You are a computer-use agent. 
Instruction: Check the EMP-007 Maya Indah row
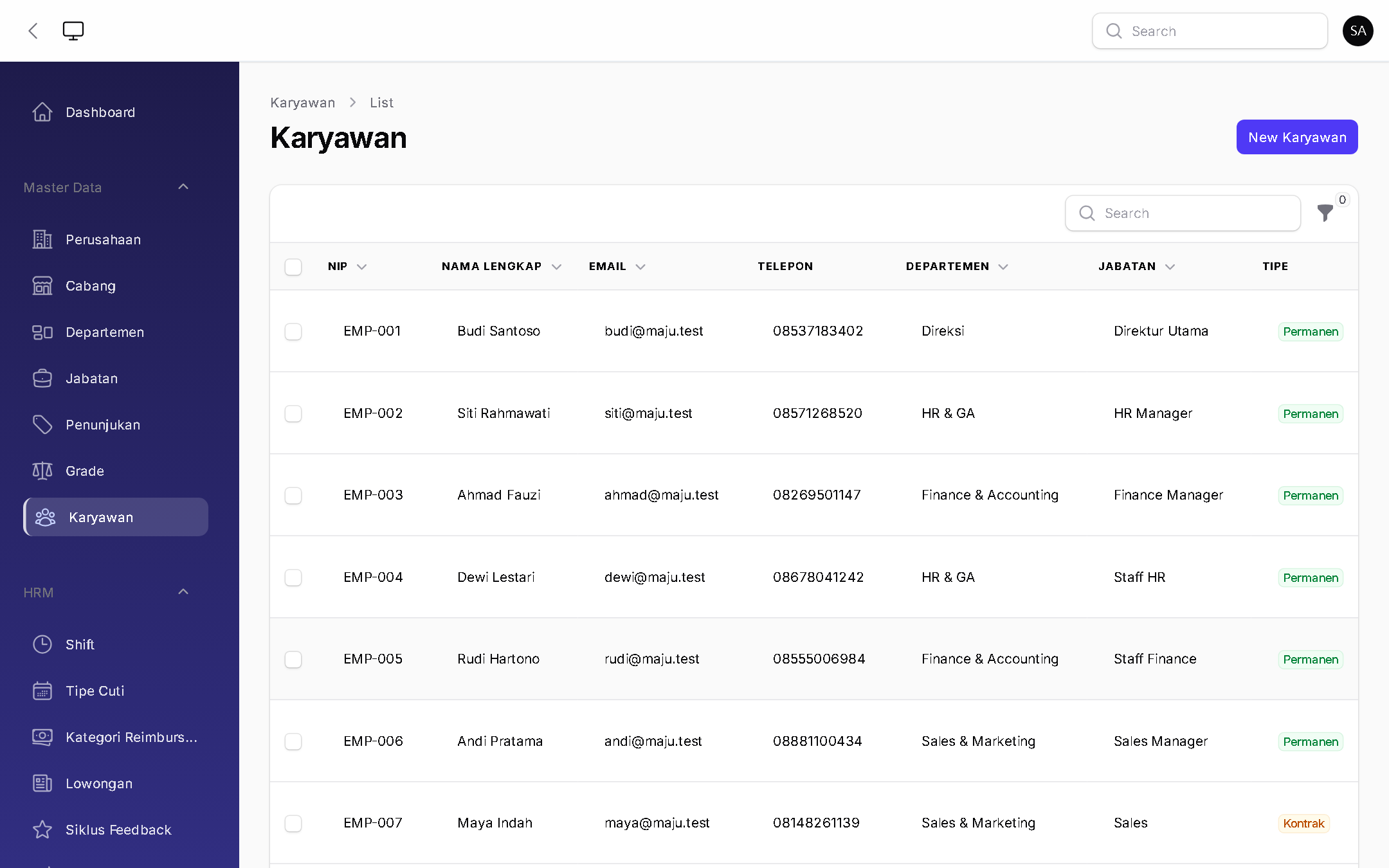(293, 823)
